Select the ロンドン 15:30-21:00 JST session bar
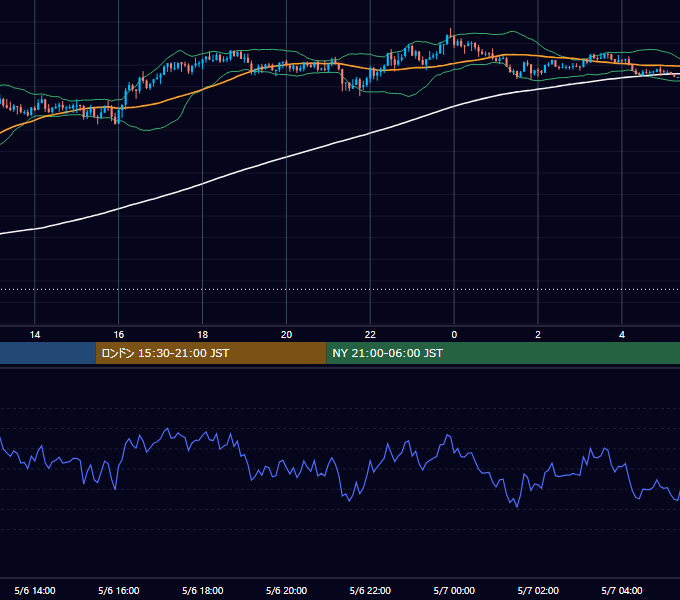The width and height of the screenshot is (680, 600). click(211, 353)
